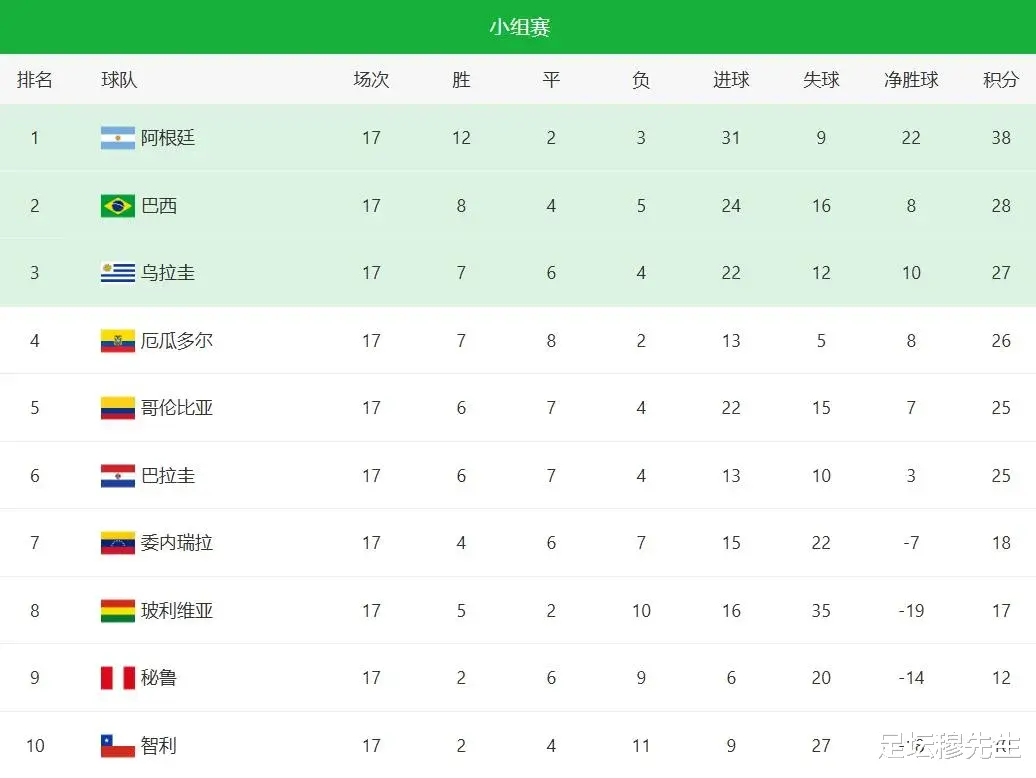Click the 场次 column header
Image resolution: width=1036 pixels, height=778 pixels.
click(x=371, y=80)
